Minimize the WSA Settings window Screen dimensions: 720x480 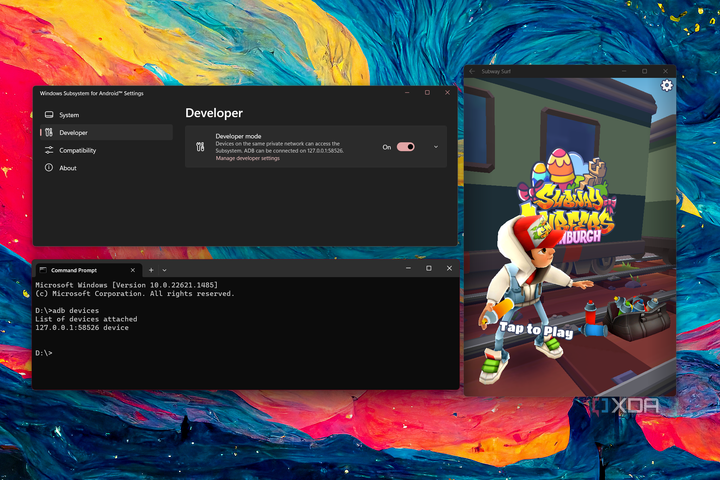[407, 92]
